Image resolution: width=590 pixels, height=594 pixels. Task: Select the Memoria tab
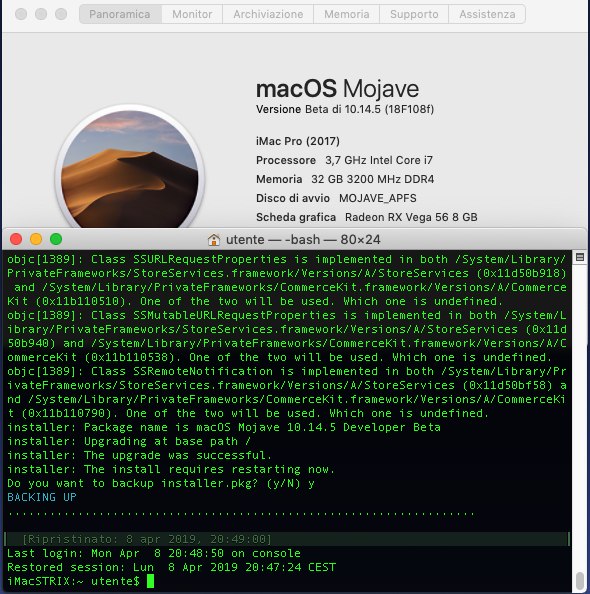pyautogui.click(x=346, y=14)
